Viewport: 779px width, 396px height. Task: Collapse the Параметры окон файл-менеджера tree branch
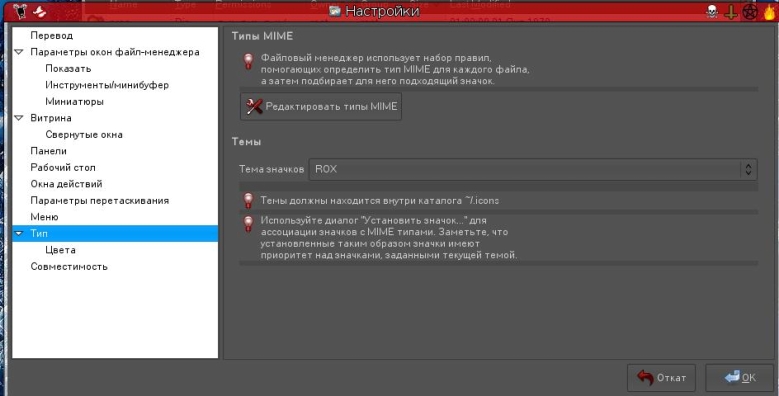coord(19,52)
